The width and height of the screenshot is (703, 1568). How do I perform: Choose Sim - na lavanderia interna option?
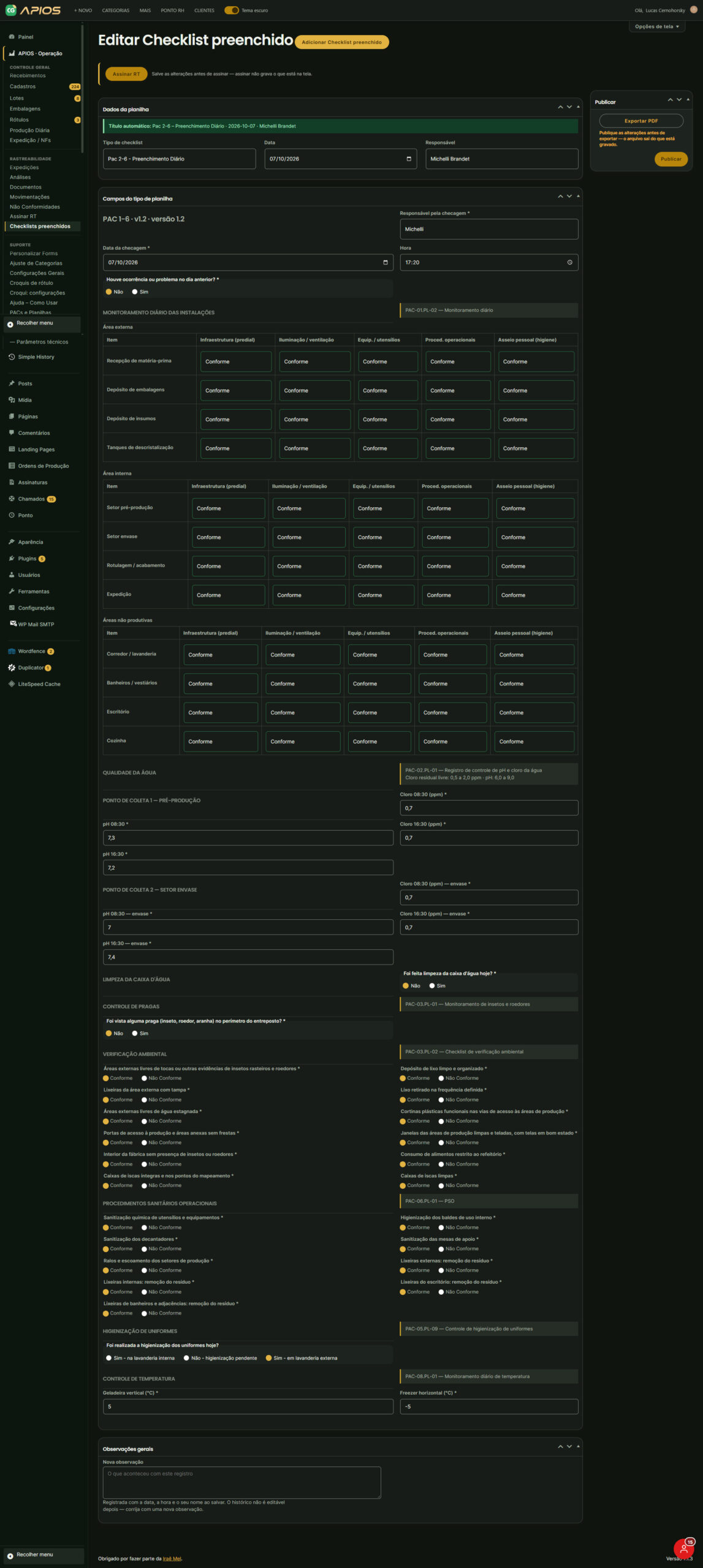(x=109, y=1358)
